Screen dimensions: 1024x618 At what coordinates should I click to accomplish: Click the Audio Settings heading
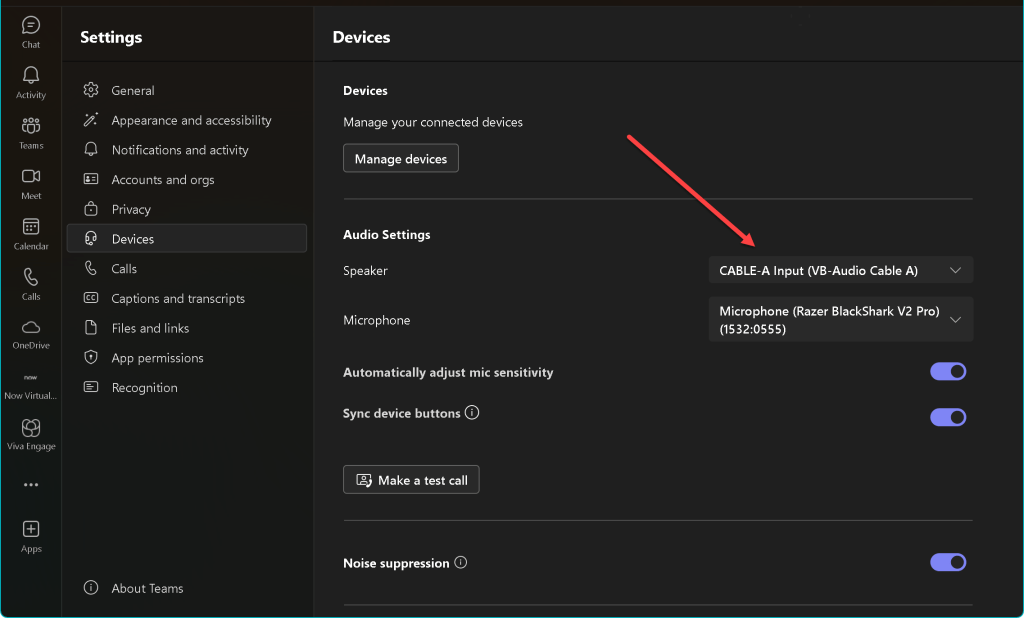(387, 235)
